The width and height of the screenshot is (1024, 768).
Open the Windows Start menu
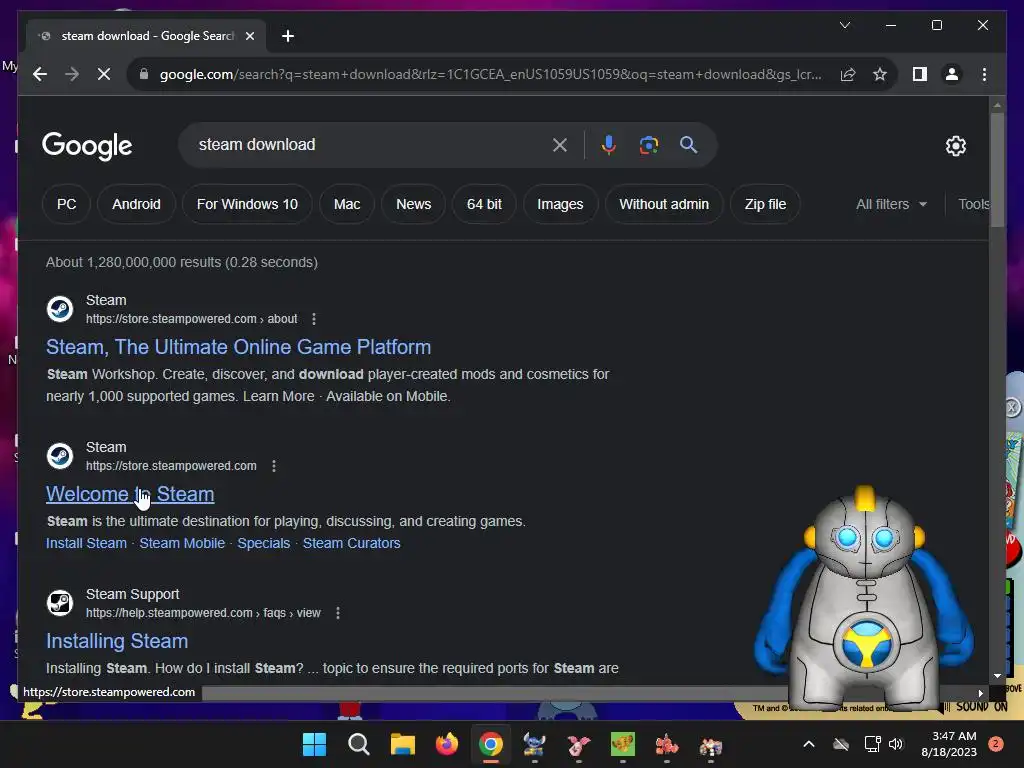[314, 744]
